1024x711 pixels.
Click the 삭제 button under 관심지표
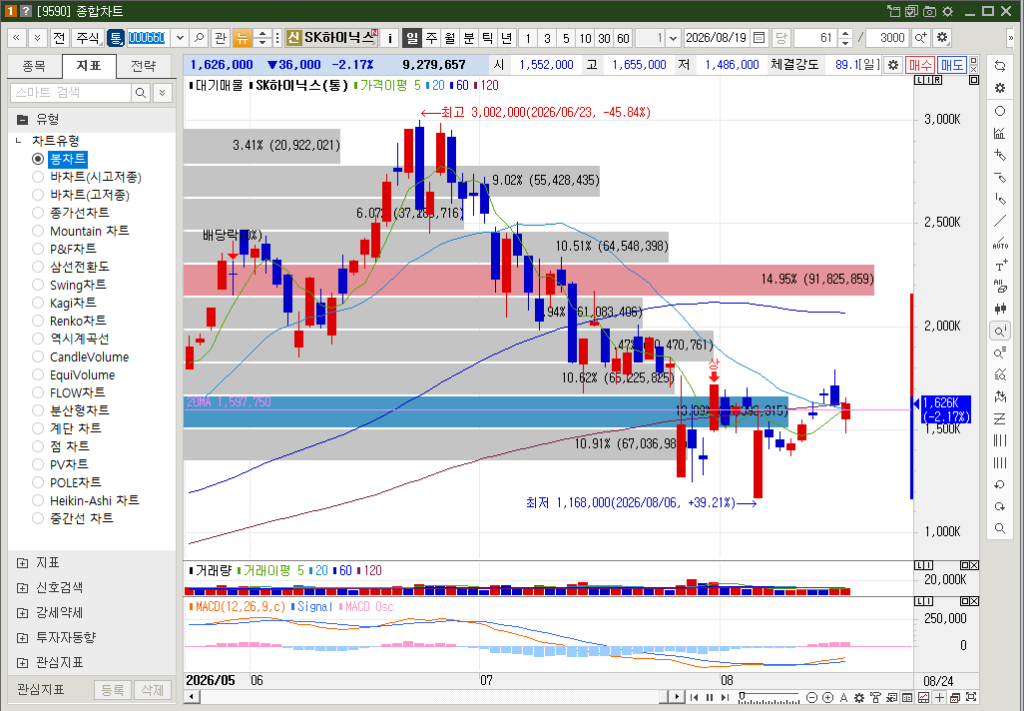tap(153, 690)
